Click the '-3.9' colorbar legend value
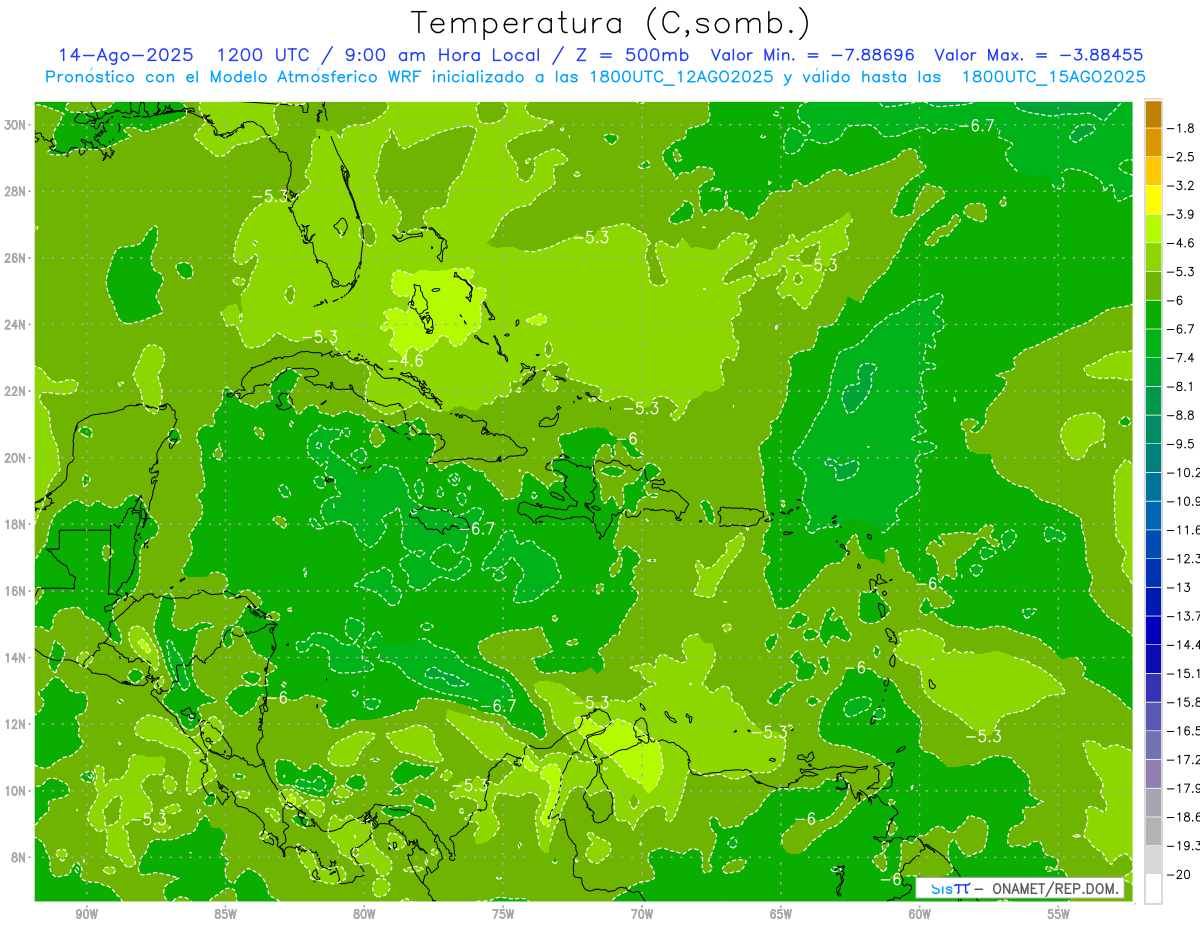This screenshot has width=1200, height=927. tap(1182, 214)
